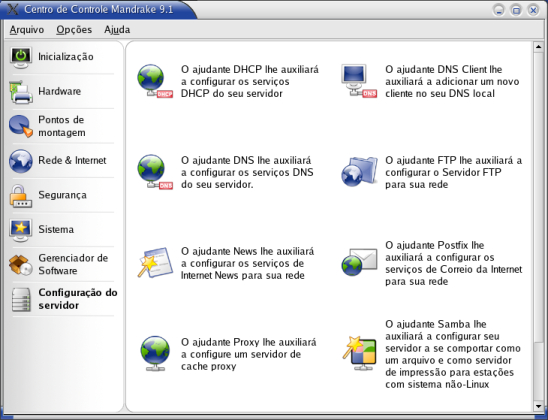Minimize the Centro de Controle window
The width and height of the screenshot is (548, 420).
(499, 10)
